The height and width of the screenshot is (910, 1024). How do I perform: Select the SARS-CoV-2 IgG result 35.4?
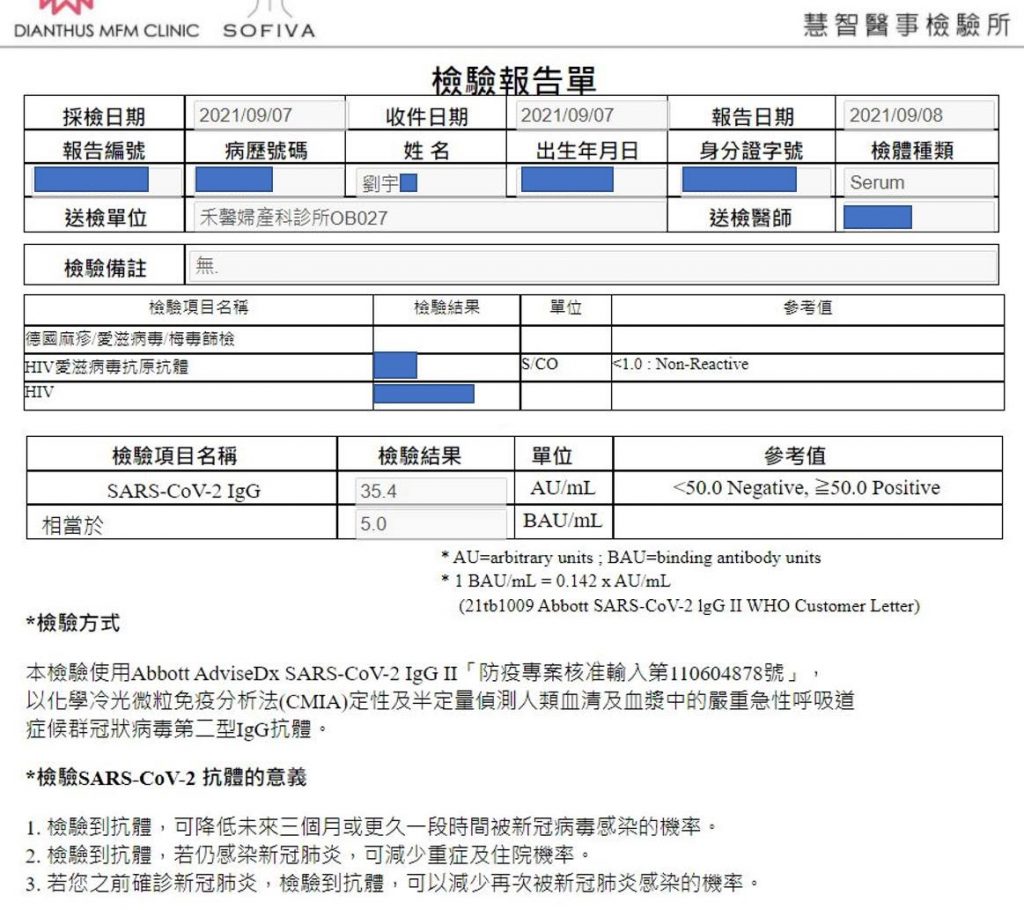[430, 491]
